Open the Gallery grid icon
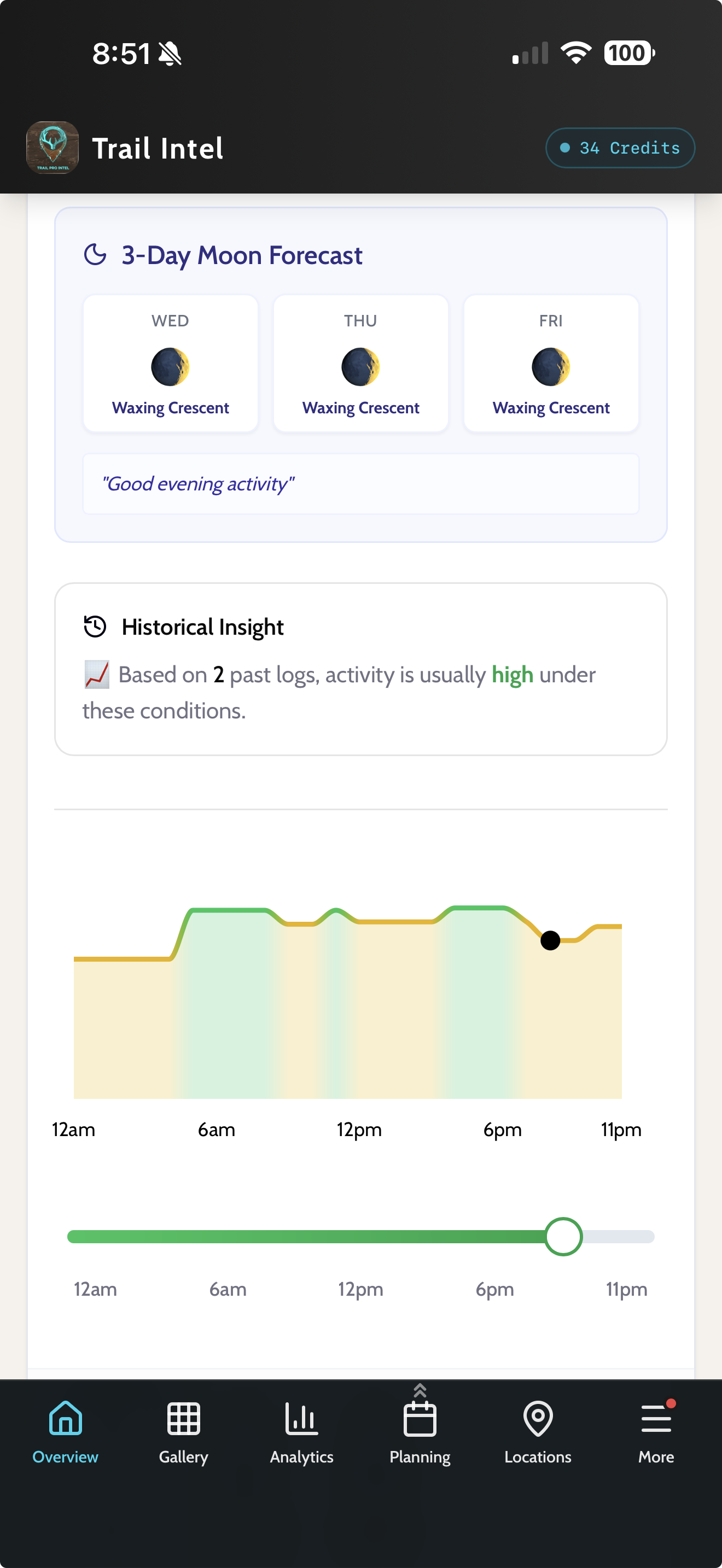This screenshot has height=1568, width=722. pyautogui.click(x=183, y=1418)
